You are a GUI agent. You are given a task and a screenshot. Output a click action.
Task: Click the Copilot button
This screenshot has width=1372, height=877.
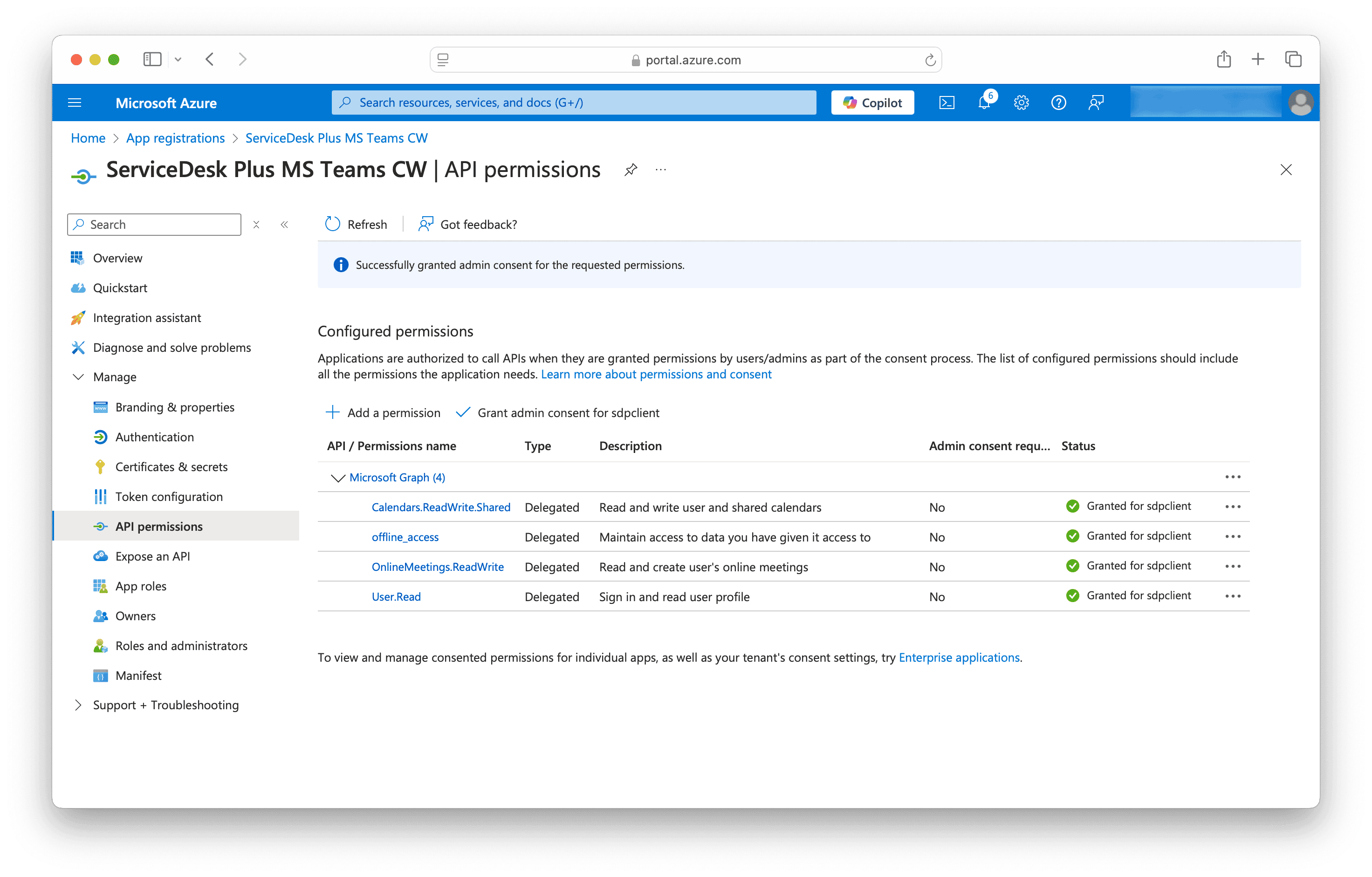872,103
